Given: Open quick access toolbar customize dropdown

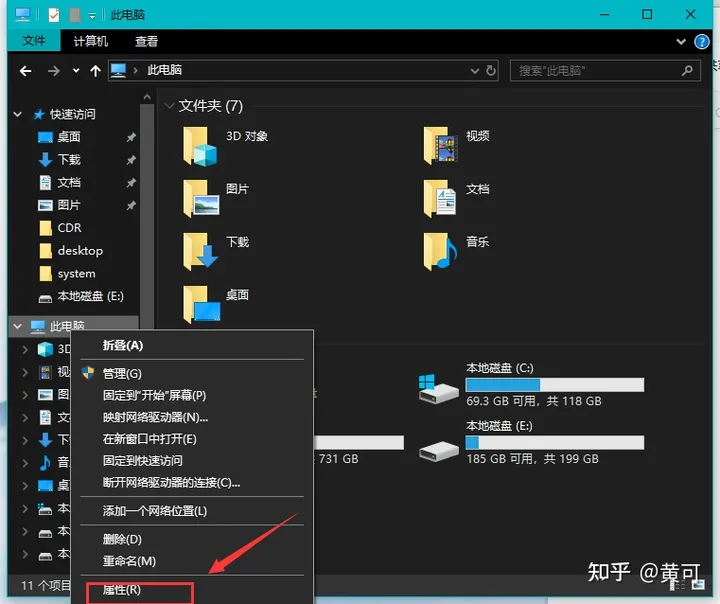Looking at the screenshot, I should [x=92, y=16].
